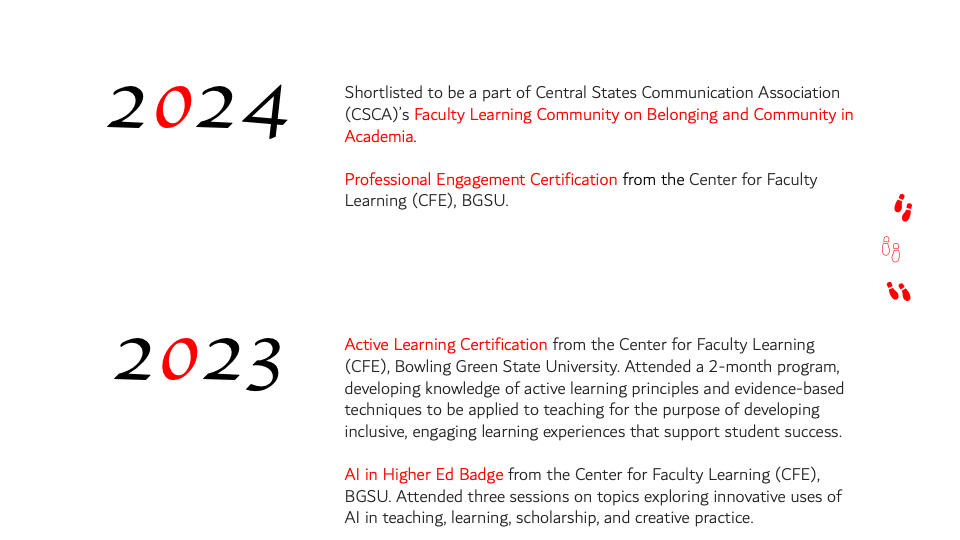
Task: Click the 'AI in teaching, learning, scholarship' line
Action: 548,519
